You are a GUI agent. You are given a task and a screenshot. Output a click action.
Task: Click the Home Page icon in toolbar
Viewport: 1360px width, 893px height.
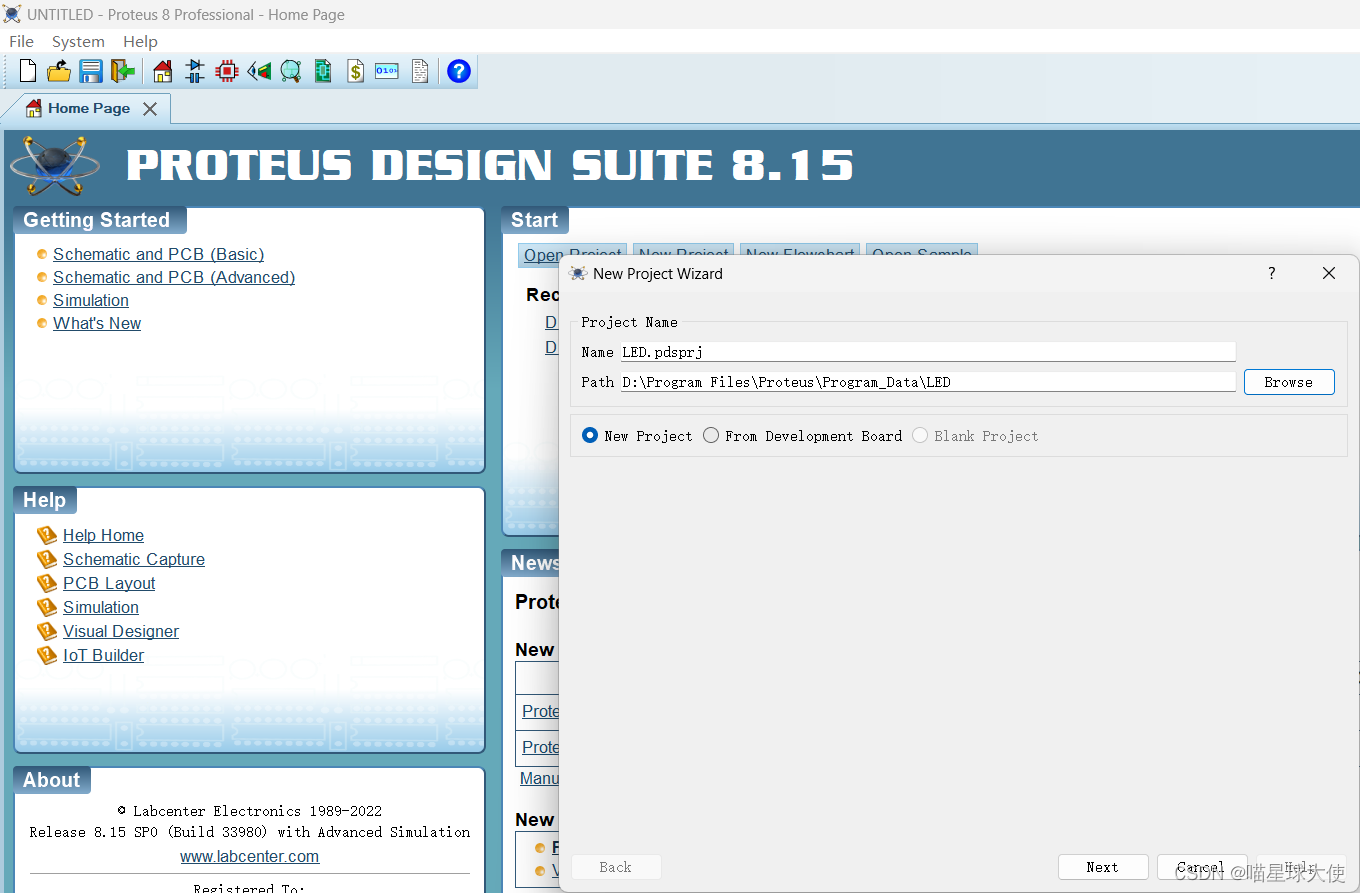point(162,71)
